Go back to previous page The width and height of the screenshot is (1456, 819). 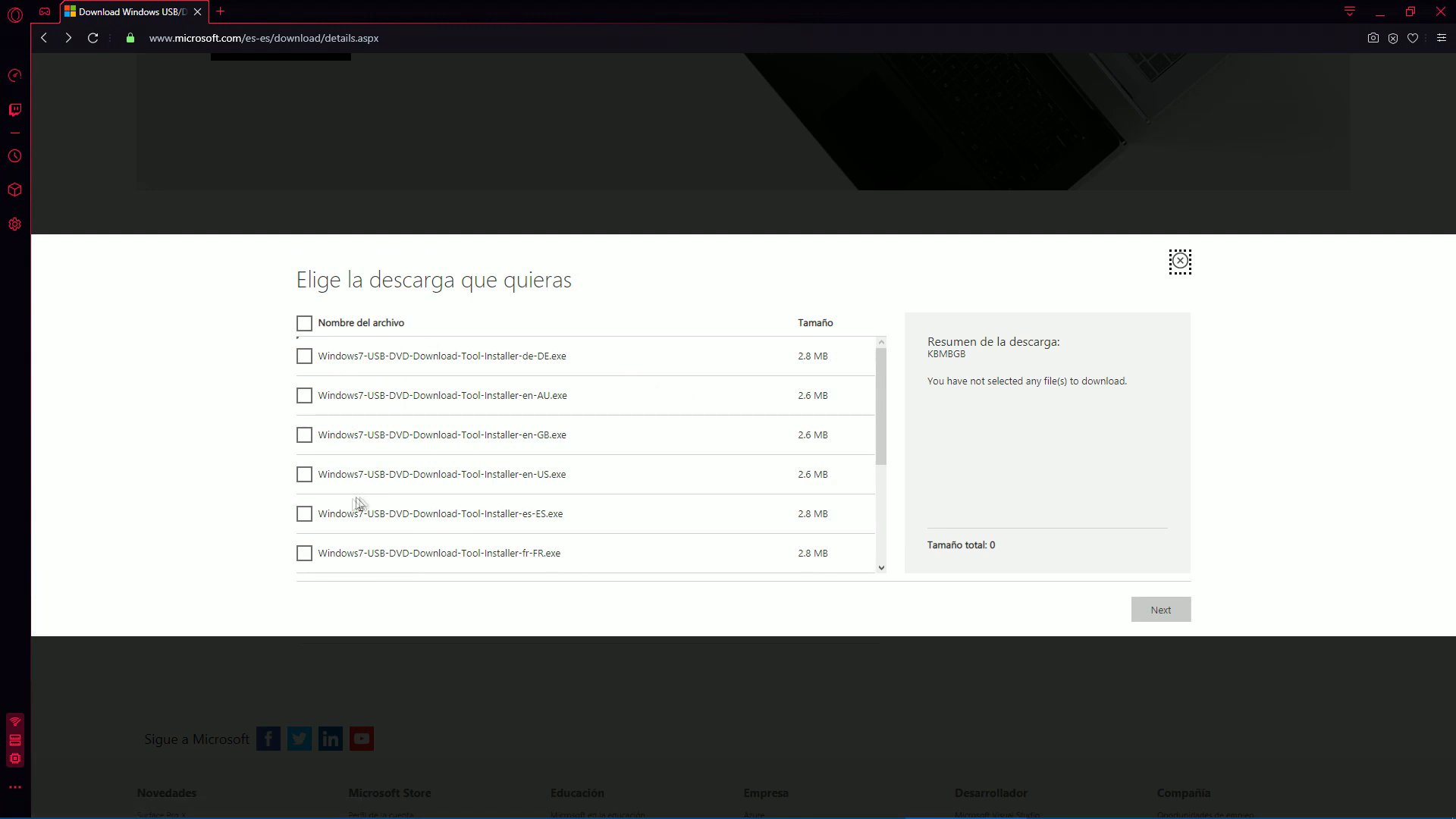(x=44, y=38)
